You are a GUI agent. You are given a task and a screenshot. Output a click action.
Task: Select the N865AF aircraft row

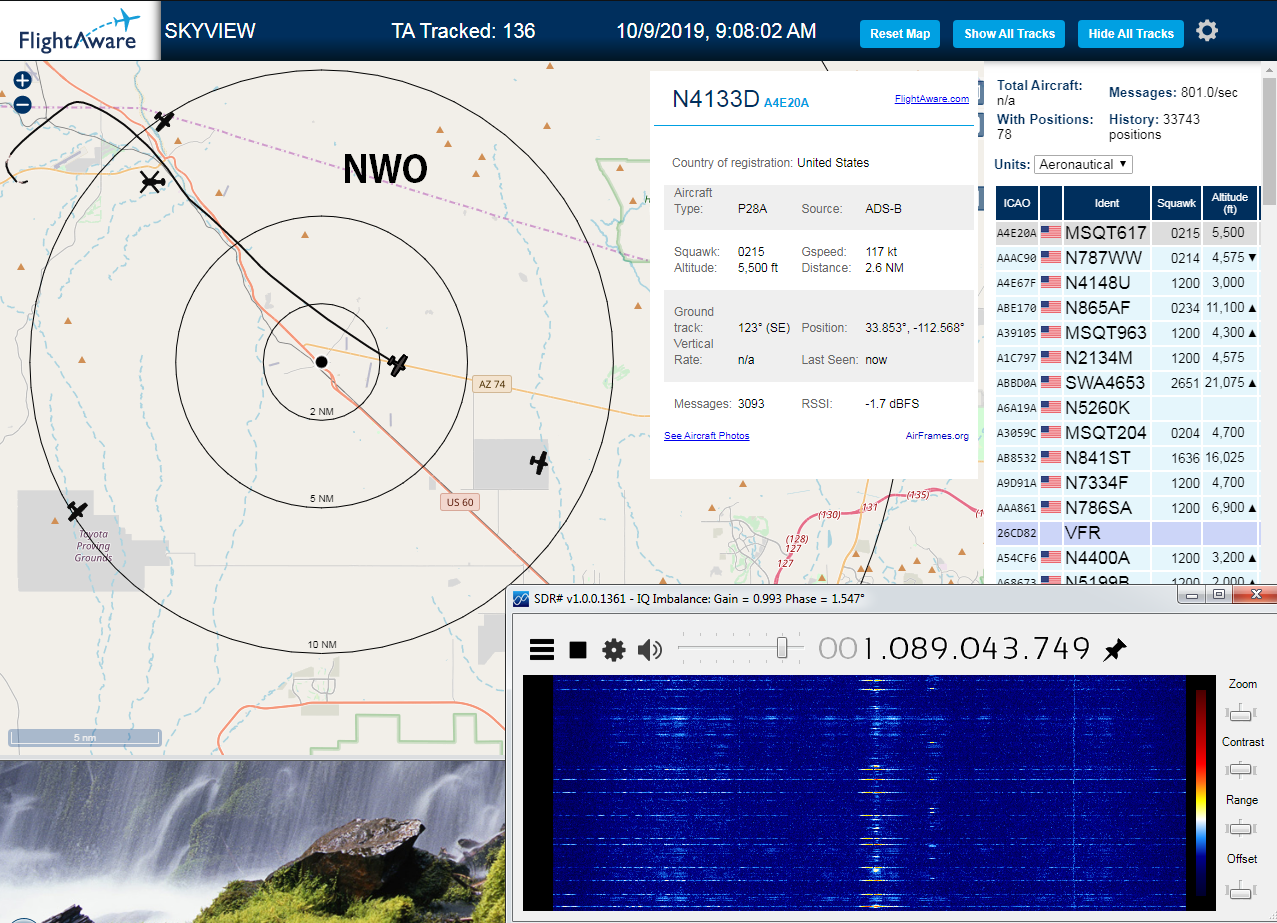pos(1126,308)
